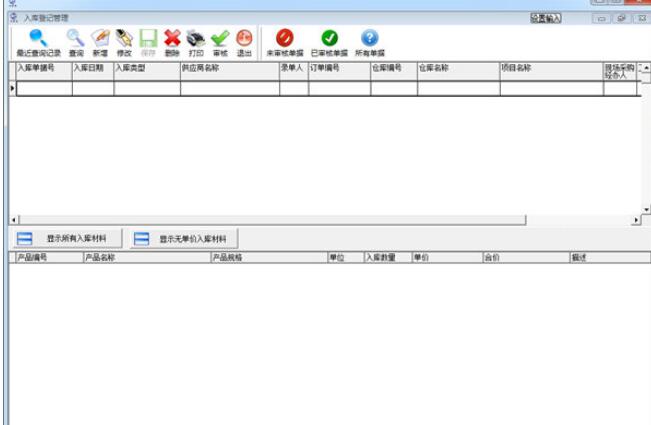Click the 产品名称 column header

click(x=147, y=257)
